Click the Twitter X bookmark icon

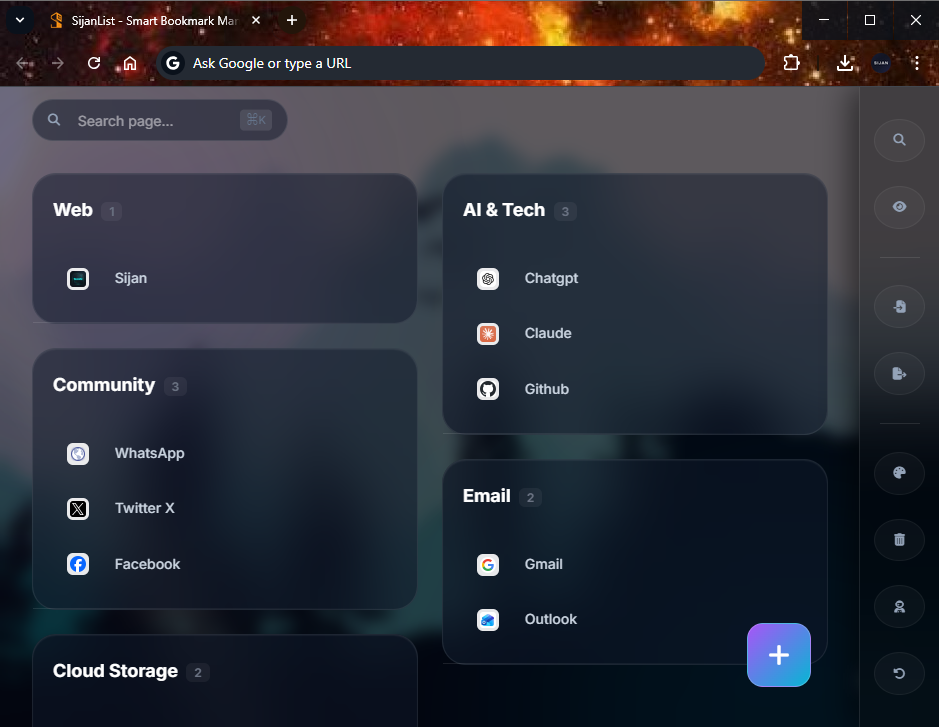click(78, 508)
